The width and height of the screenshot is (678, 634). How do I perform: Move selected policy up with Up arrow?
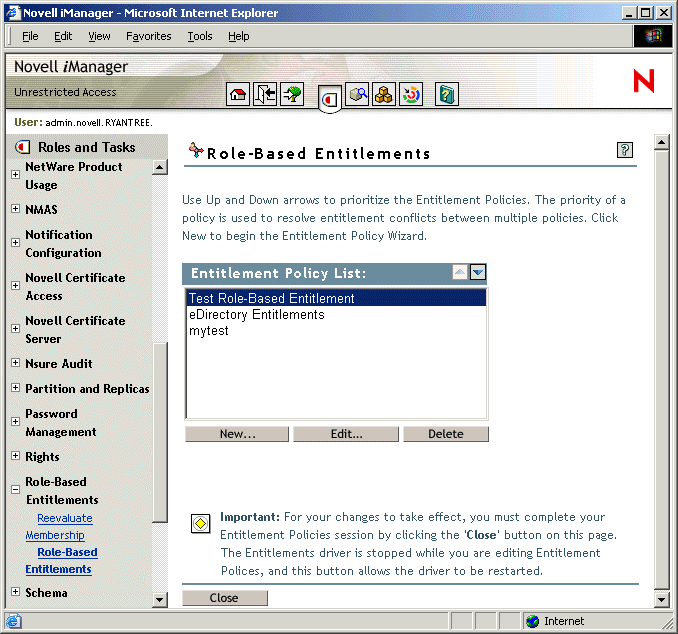click(x=460, y=272)
